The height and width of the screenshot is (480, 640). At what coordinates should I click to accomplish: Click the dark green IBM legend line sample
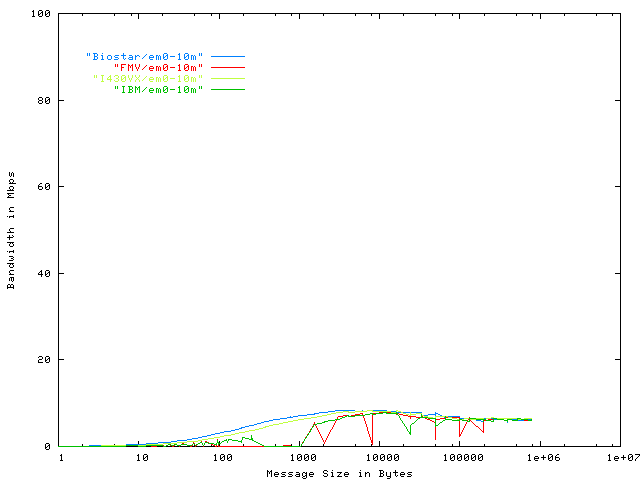coord(228,89)
